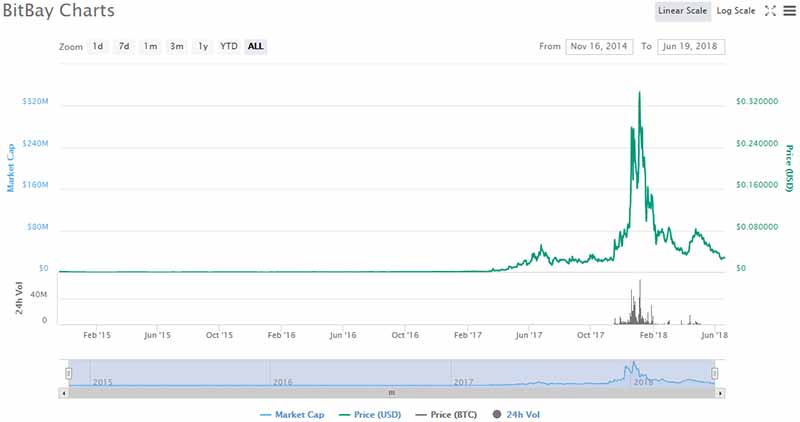Set zoom range to 1d
This screenshot has height=422, width=800.
[x=97, y=46]
